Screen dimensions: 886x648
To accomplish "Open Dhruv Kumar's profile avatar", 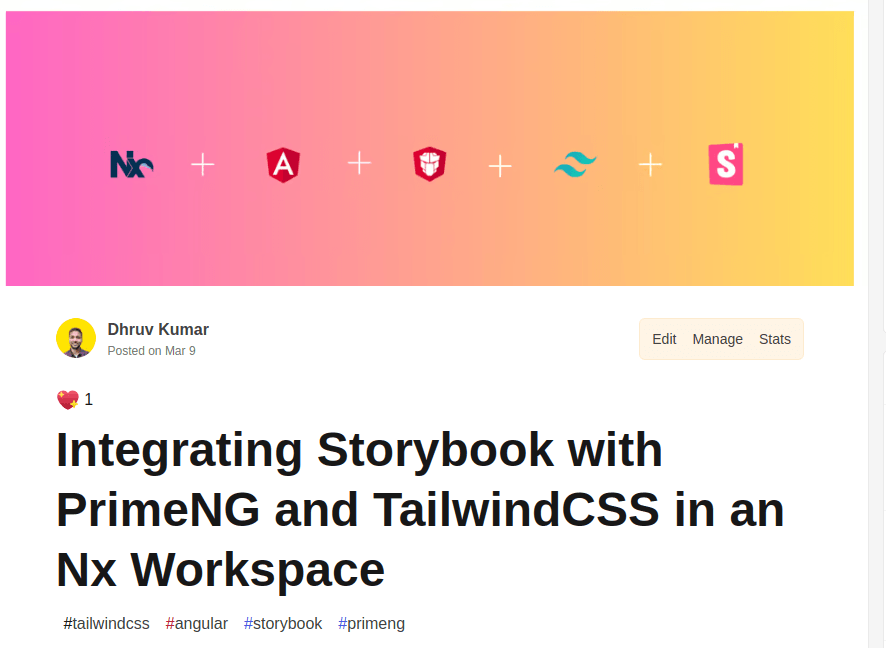I will click(x=76, y=338).
